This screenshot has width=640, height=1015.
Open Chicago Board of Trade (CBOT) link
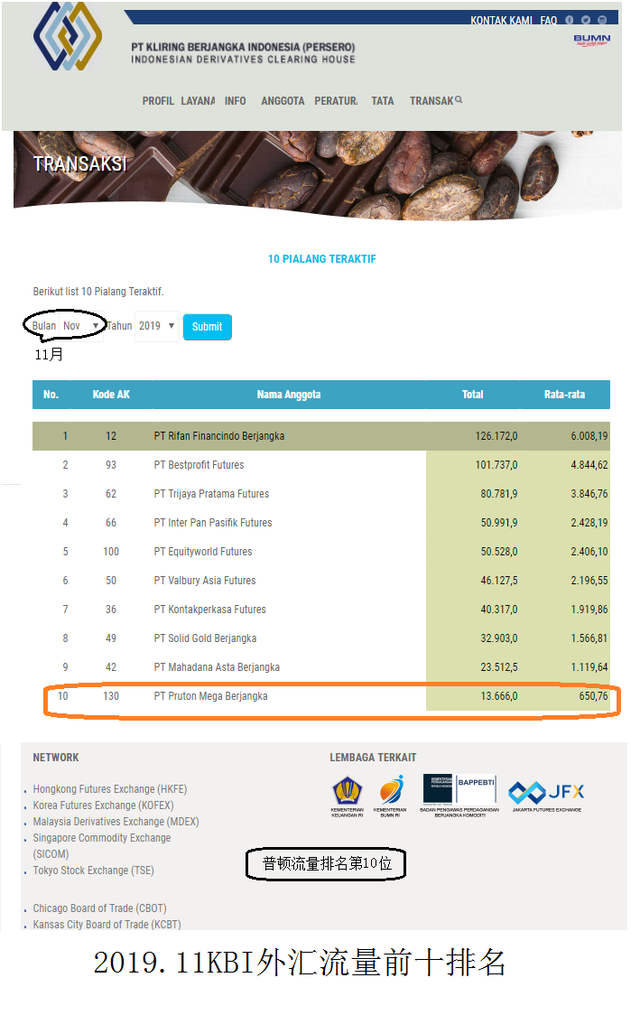tap(100, 908)
